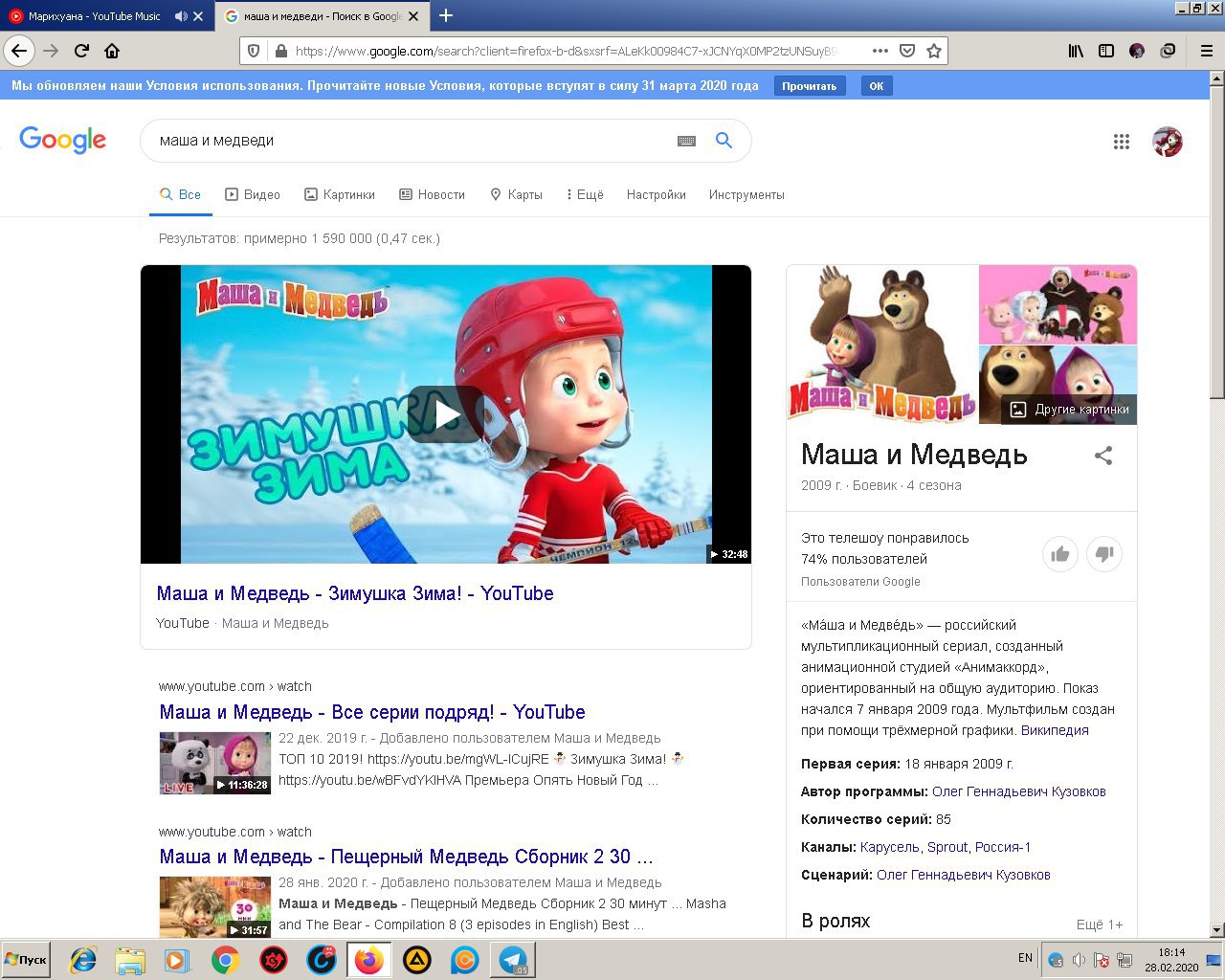Expand the Ещё more options menu
This screenshot has height=980, width=1225.
[585, 194]
